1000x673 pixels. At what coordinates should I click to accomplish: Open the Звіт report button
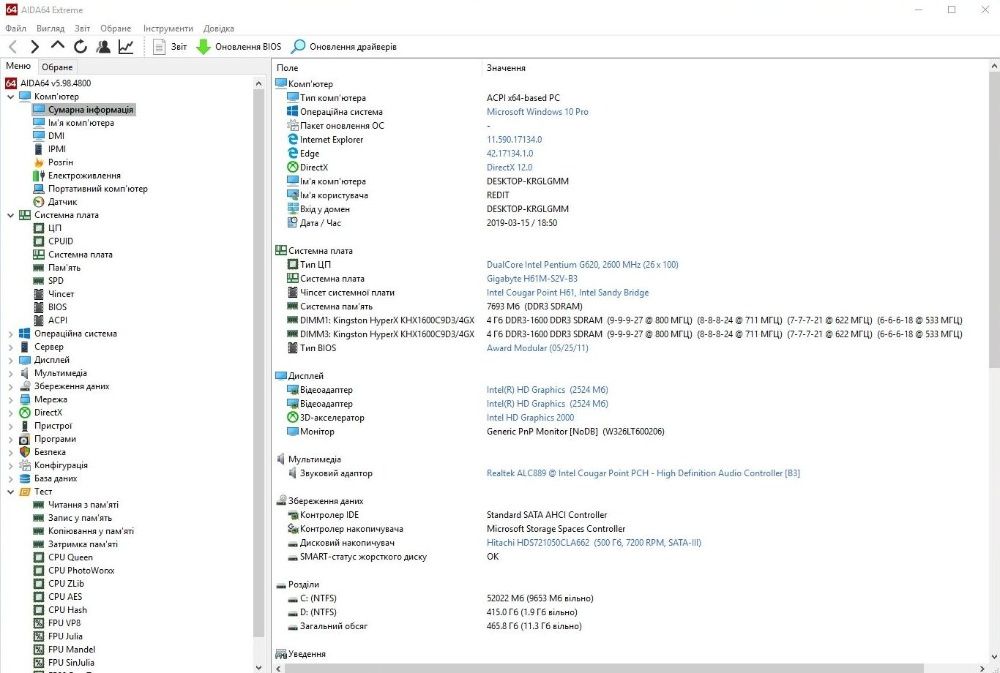tap(170, 47)
